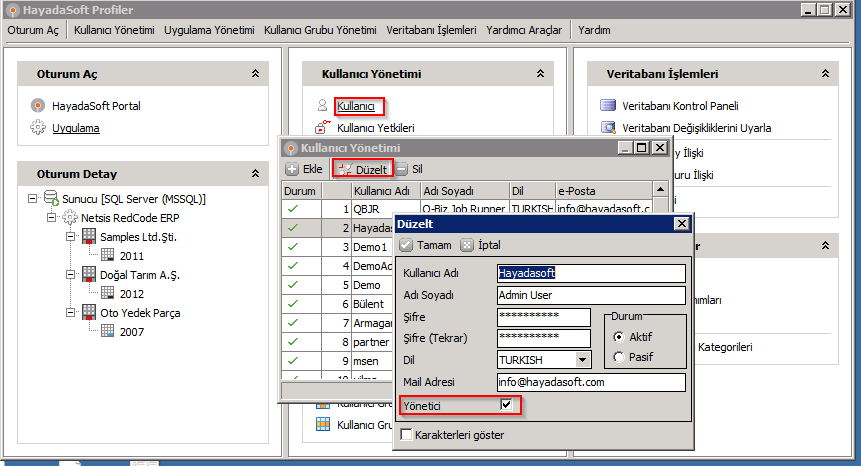Viewport: 861px width, 466px height.
Task: Click the Oto Yedek Parça company icon
Action: [89, 313]
